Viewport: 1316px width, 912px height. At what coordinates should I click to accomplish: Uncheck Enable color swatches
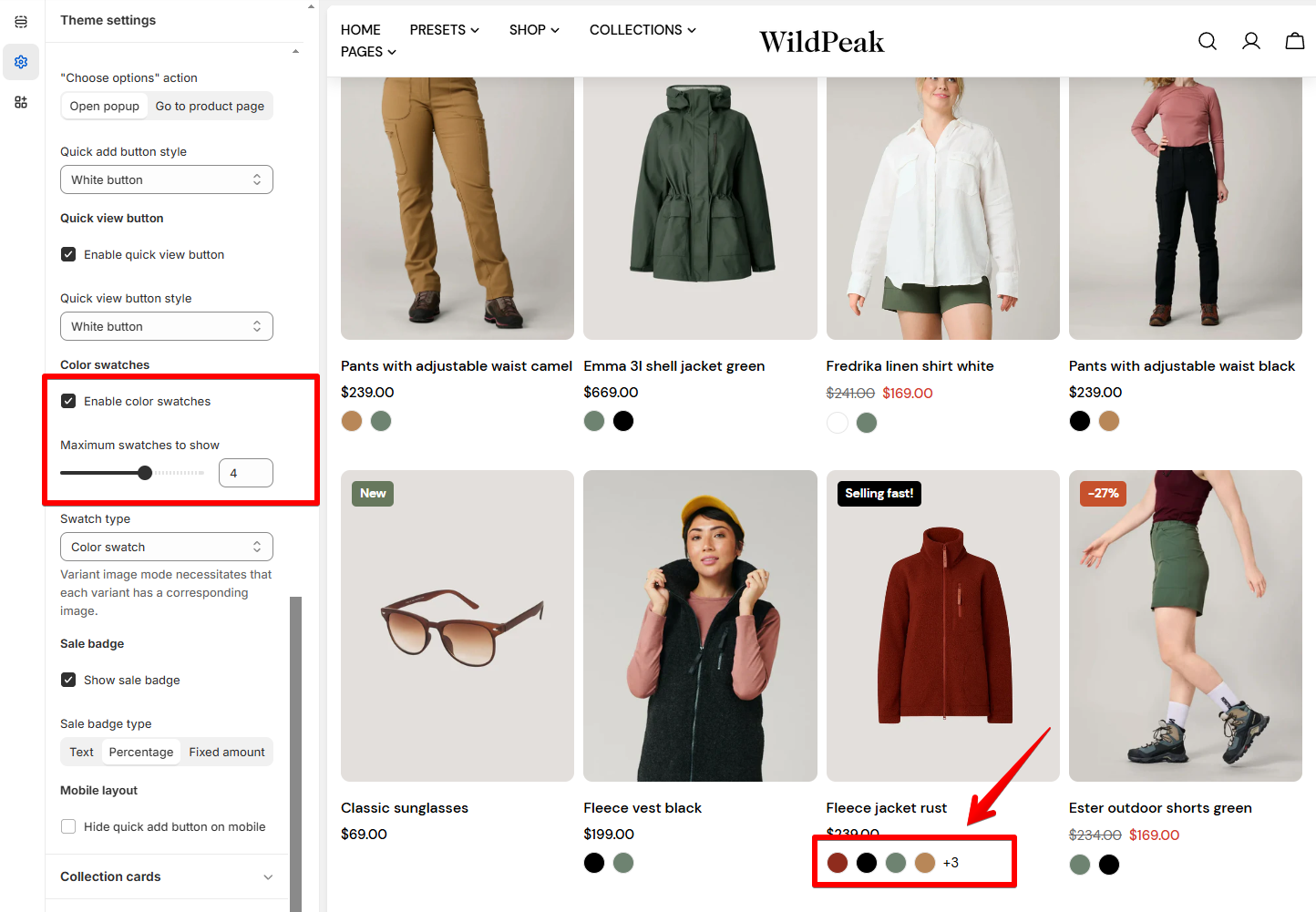tap(68, 401)
